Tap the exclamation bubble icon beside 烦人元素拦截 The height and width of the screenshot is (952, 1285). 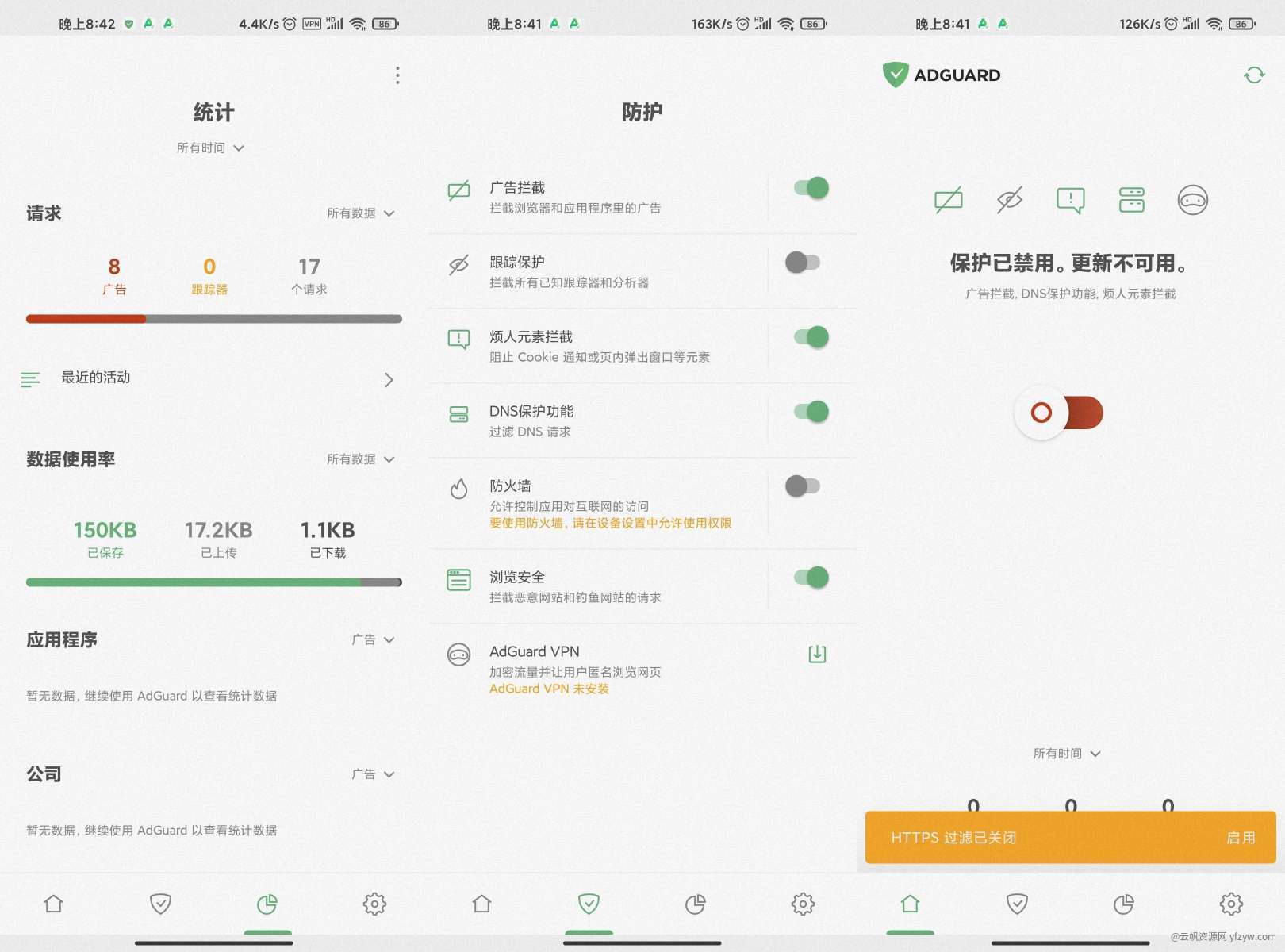click(458, 340)
